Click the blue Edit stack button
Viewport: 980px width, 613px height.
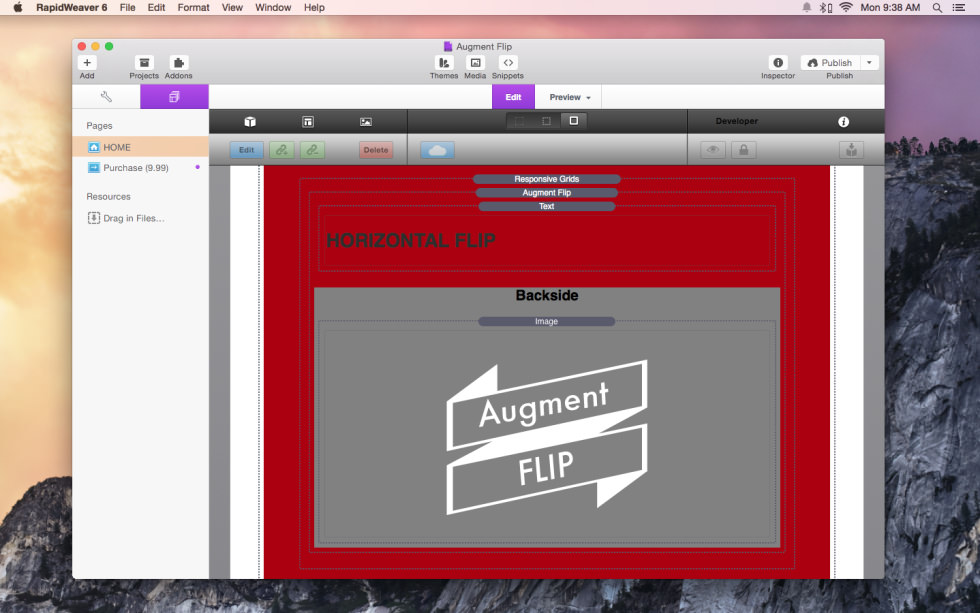pos(246,150)
